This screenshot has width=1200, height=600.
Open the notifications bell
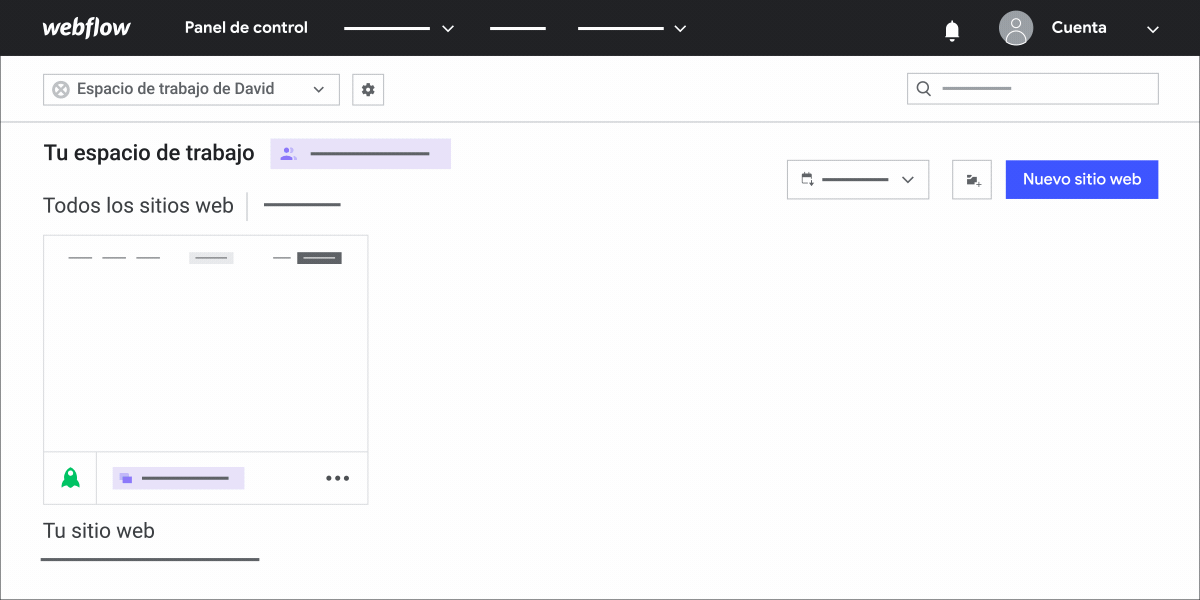[x=951, y=29]
